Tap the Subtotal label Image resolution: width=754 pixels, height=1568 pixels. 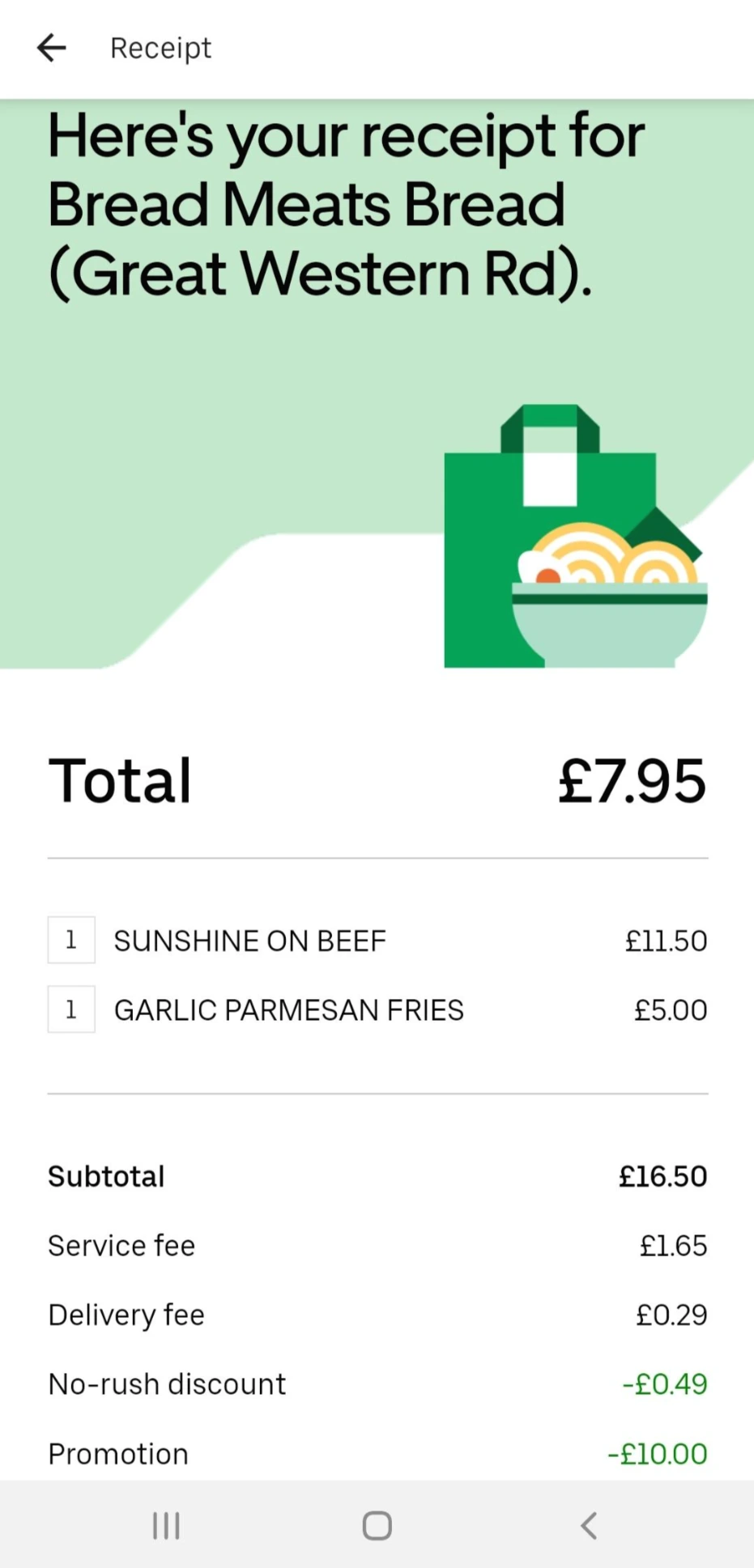click(x=106, y=1176)
